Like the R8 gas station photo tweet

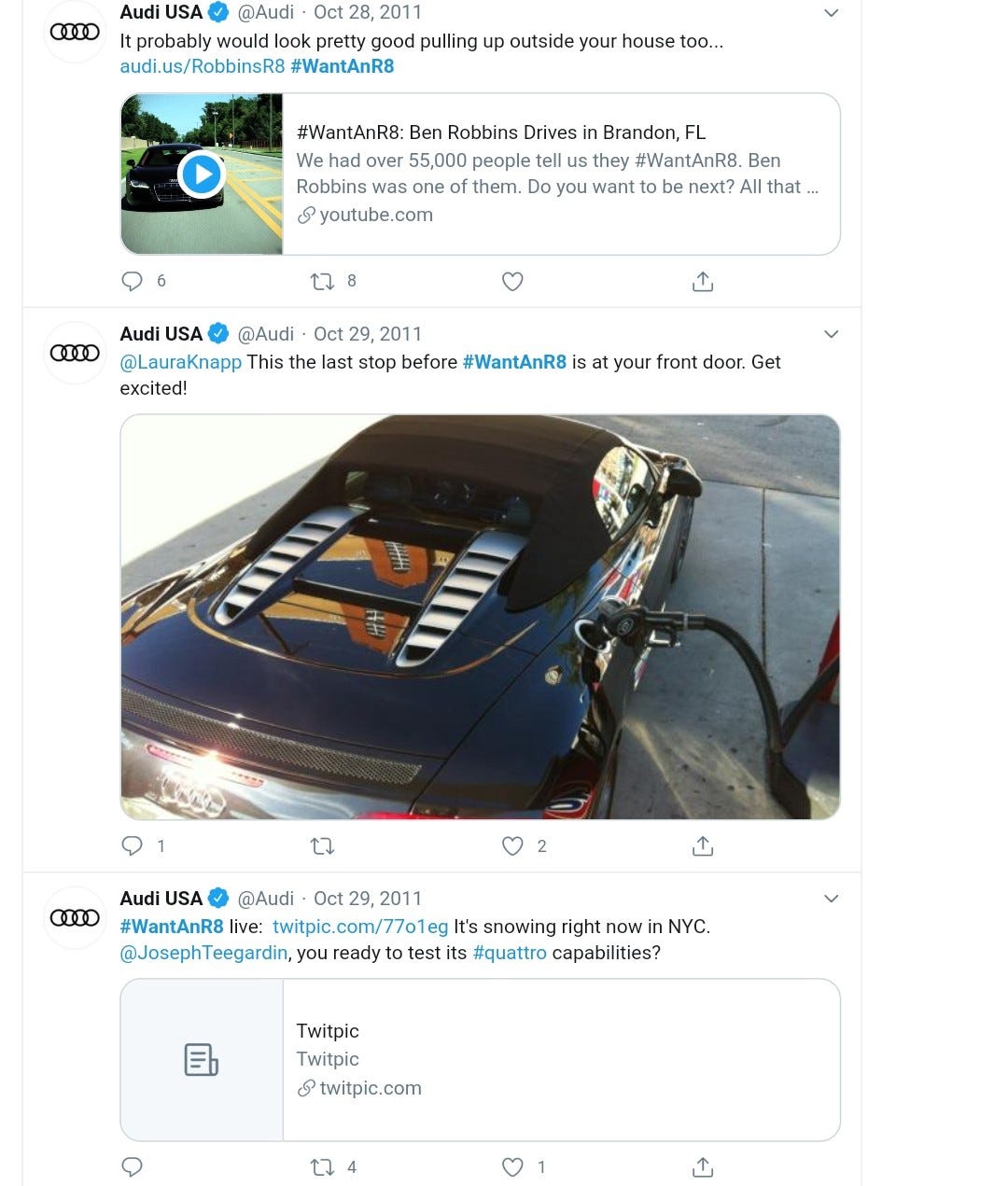click(511, 845)
